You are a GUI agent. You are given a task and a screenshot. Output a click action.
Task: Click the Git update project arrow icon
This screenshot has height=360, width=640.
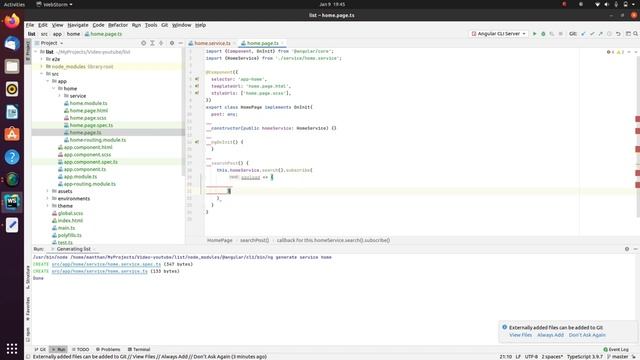pyautogui.click(x=583, y=34)
